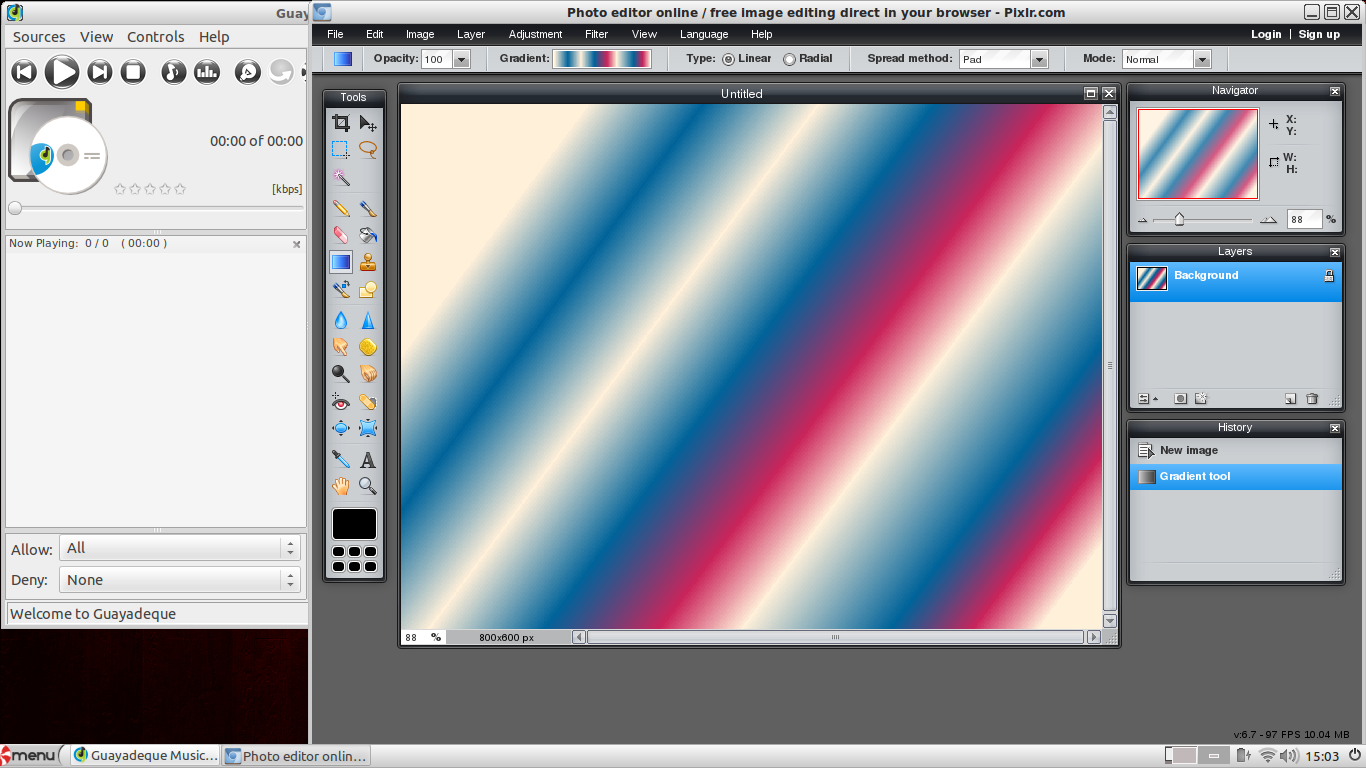
Task: Select the Blur (water drop) tool
Action: [341, 320]
